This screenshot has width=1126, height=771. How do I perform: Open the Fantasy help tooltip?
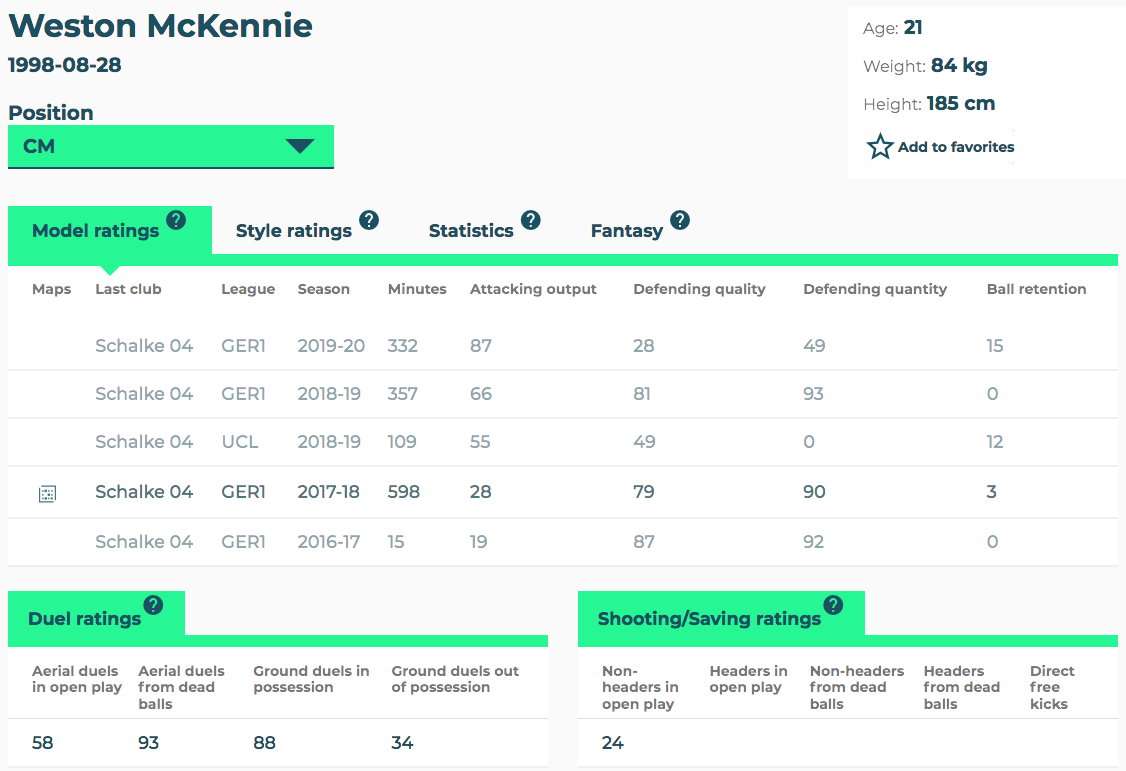point(680,221)
